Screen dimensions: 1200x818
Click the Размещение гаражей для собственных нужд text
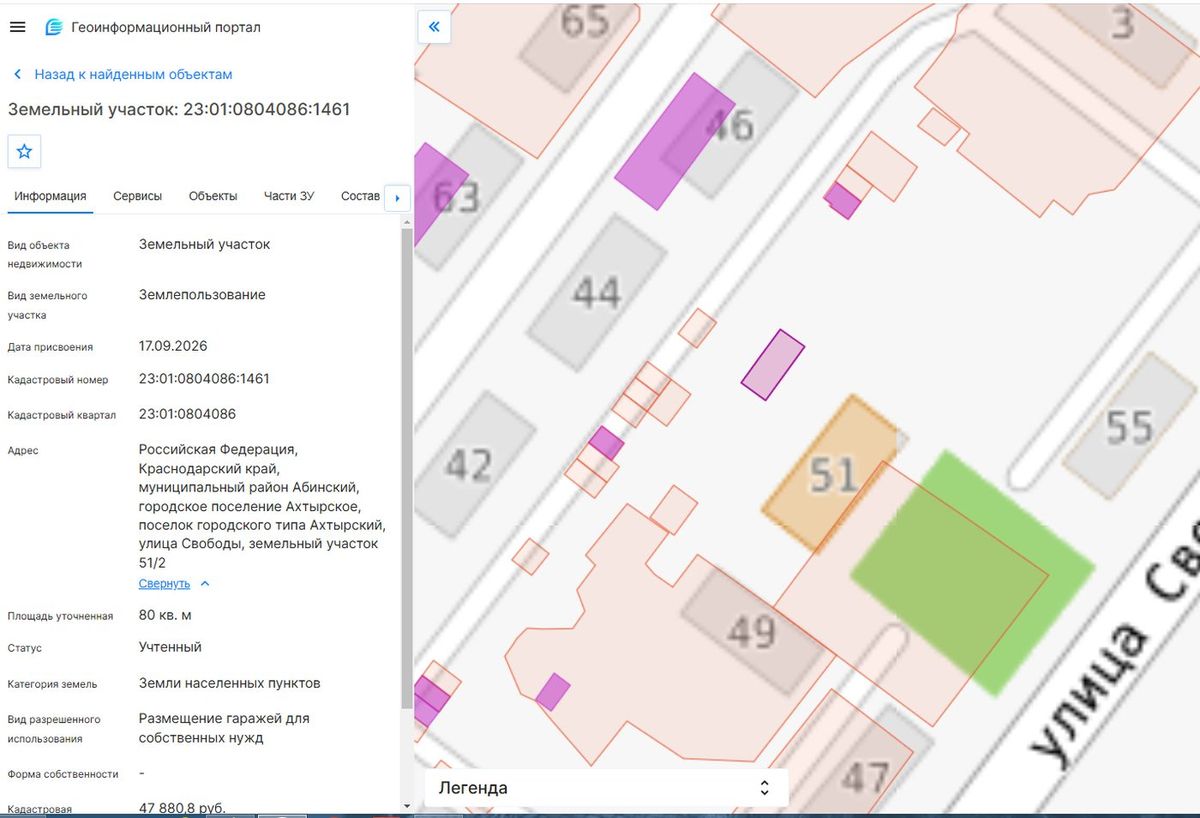(x=224, y=728)
